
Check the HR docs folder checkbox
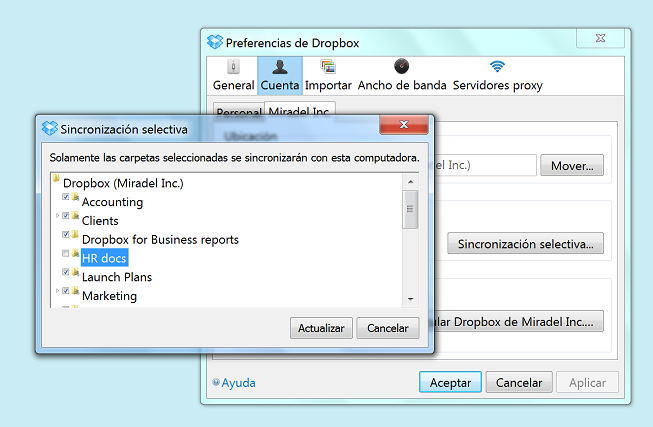pos(65,253)
